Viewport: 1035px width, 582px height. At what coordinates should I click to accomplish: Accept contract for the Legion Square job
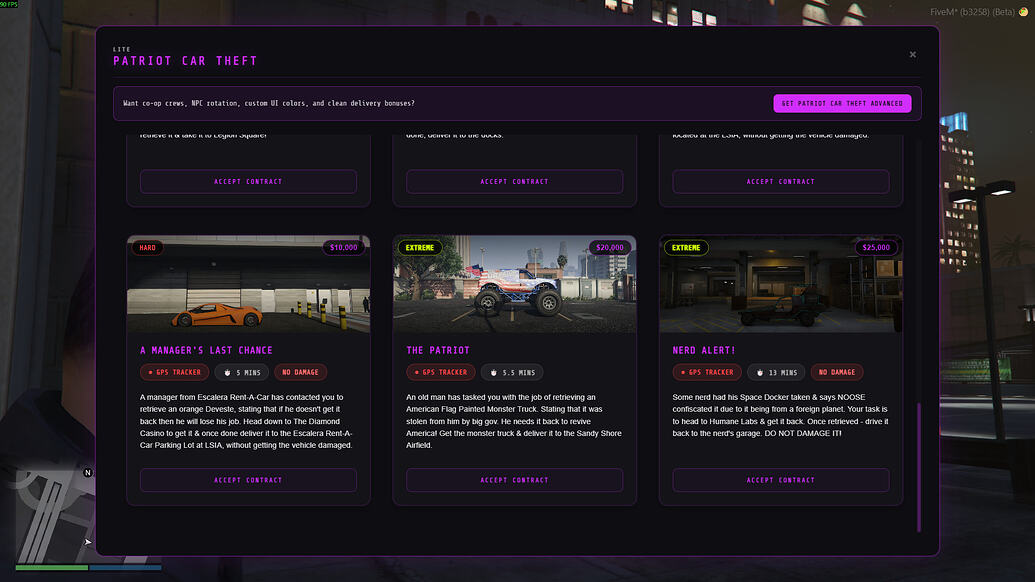pyautogui.click(x=248, y=181)
